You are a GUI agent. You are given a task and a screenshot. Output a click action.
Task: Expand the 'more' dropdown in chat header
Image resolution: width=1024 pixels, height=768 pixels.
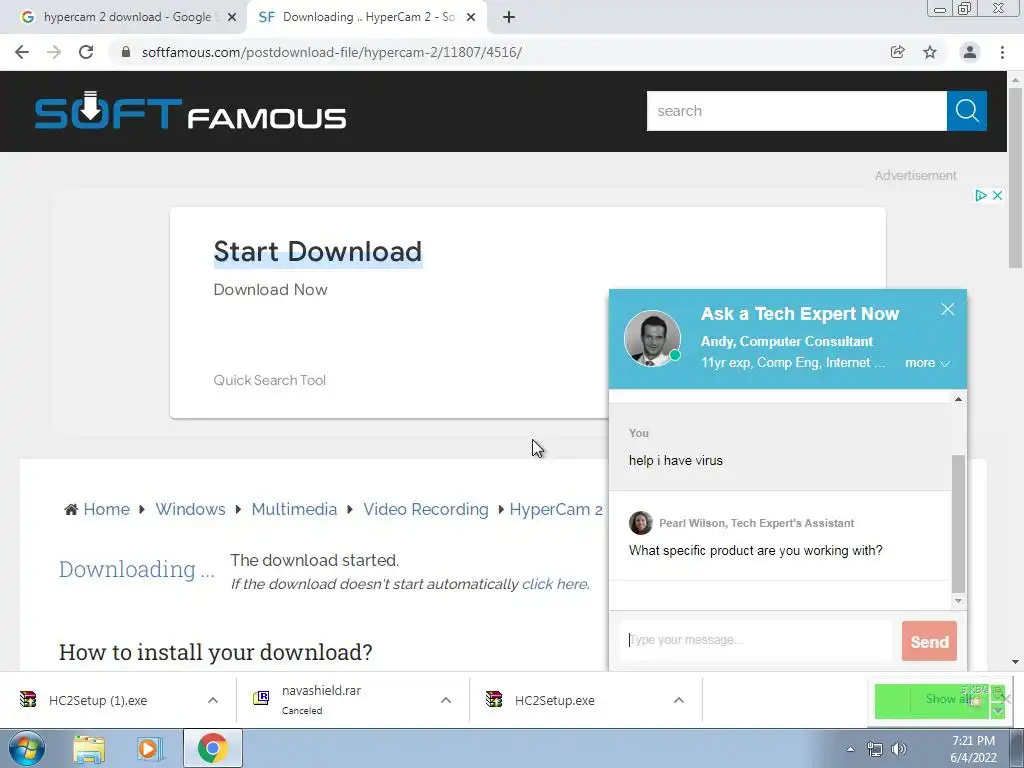coord(927,363)
